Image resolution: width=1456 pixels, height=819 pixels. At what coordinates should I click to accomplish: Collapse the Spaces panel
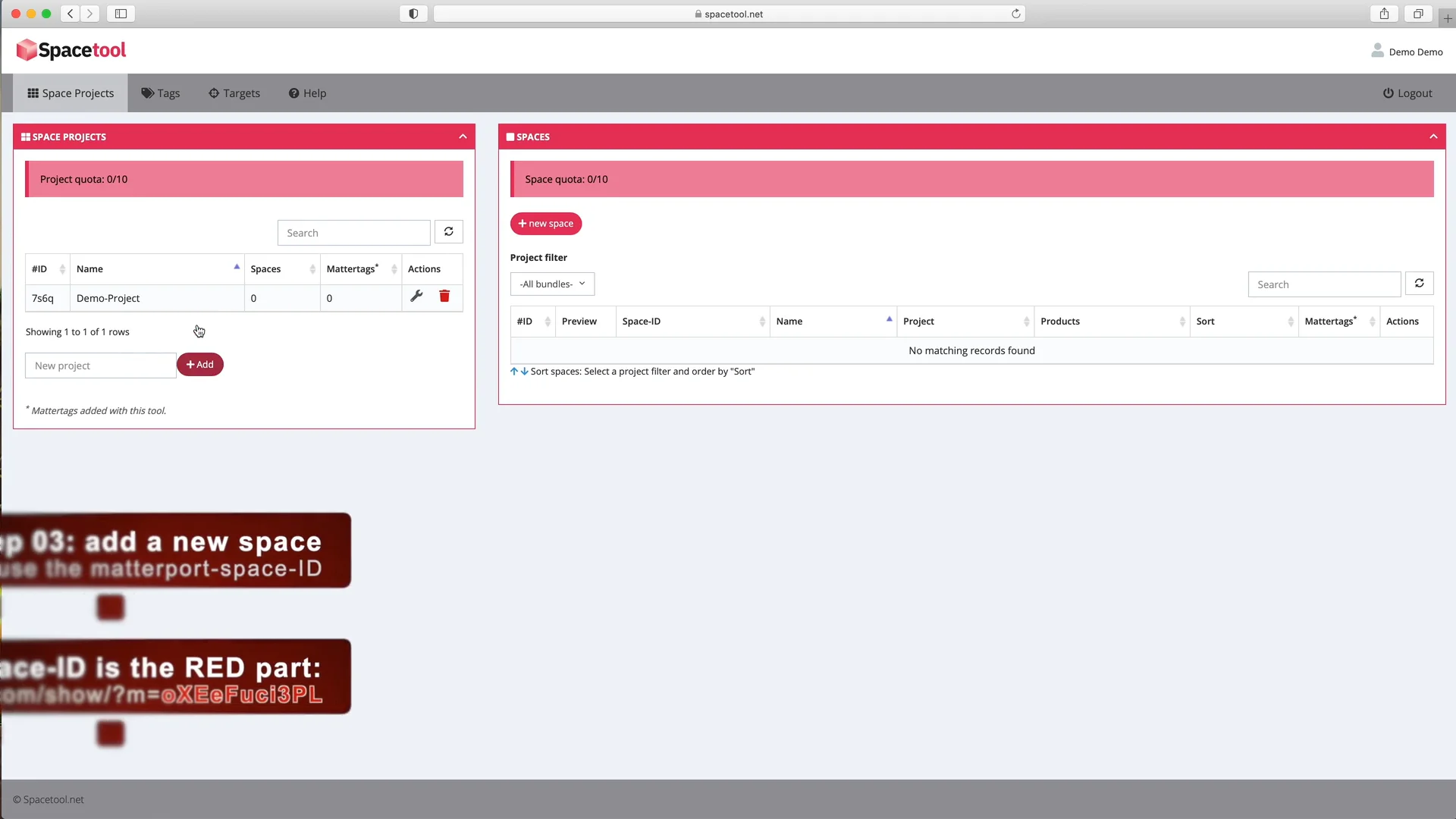(1433, 136)
